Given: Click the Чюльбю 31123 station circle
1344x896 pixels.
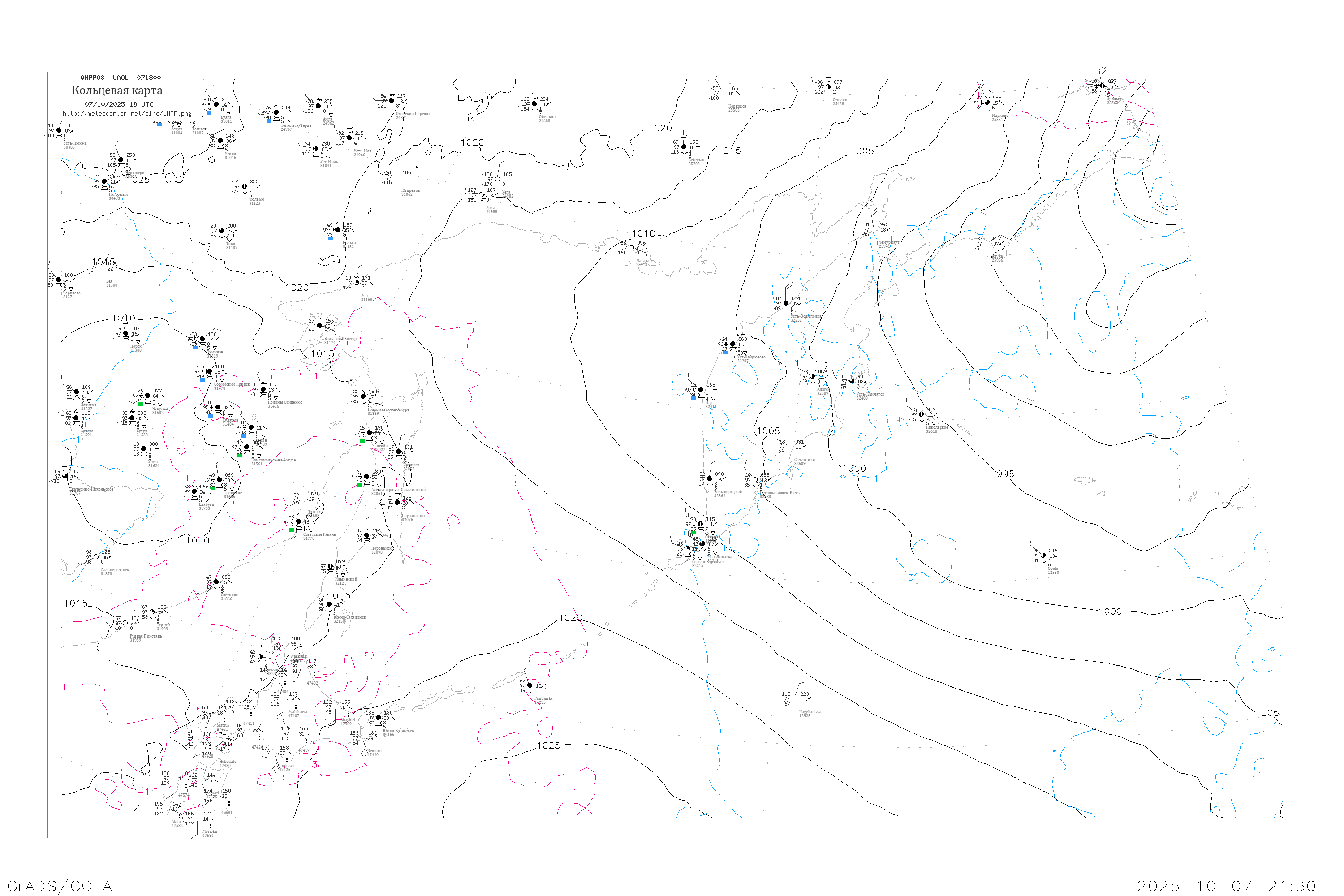Looking at the screenshot, I should click(245, 186).
